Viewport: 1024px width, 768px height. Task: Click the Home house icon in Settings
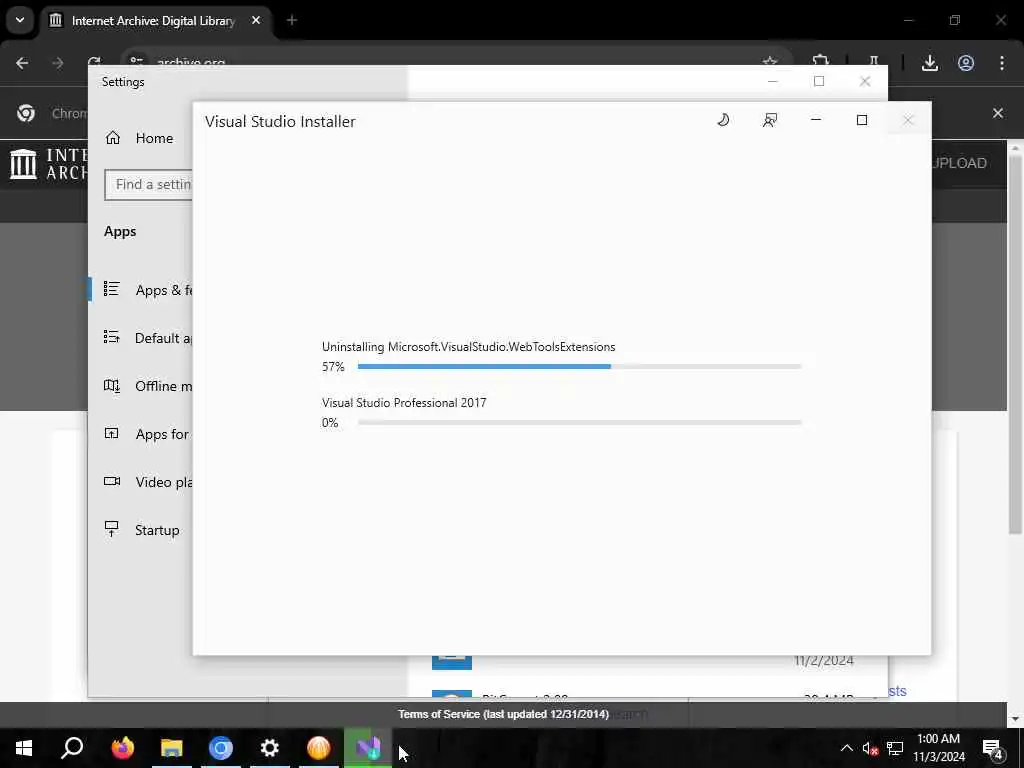click(x=113, y=138)
